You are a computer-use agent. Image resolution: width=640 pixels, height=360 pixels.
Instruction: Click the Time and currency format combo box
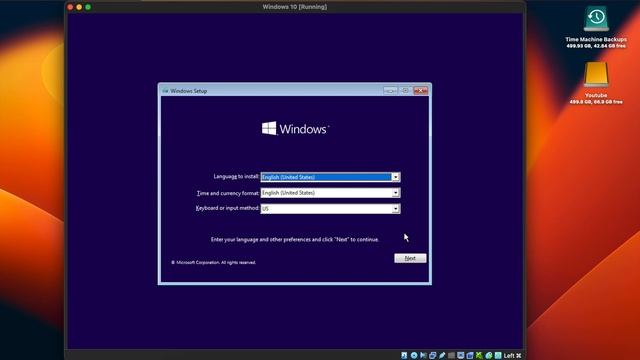pos(330,193)
